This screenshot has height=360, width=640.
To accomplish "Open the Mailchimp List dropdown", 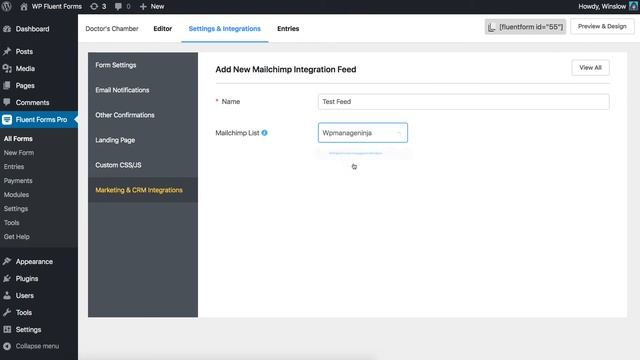I will pyautogui.click(x=362, y=133).
